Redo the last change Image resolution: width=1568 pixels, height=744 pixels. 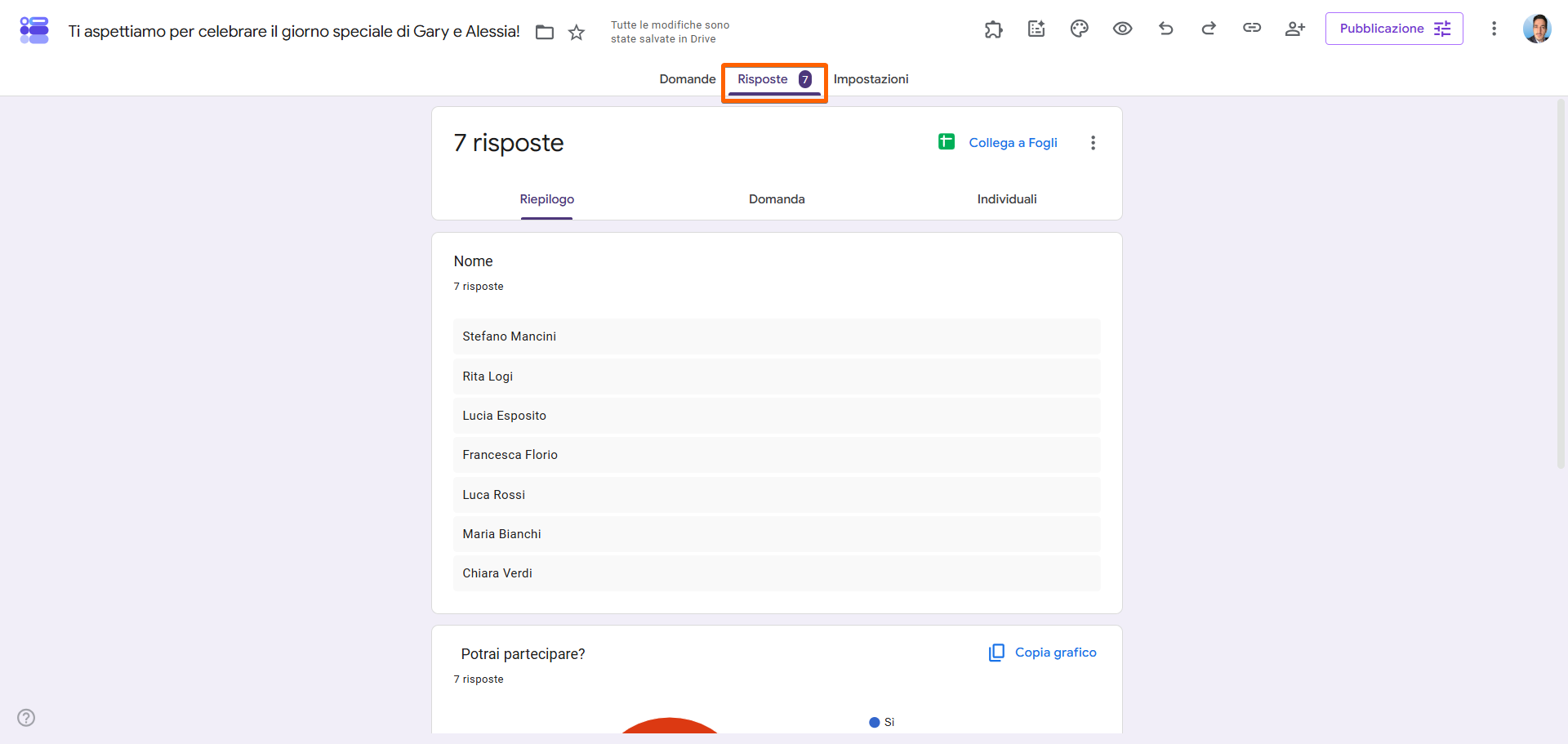(x=1209, y=29)
